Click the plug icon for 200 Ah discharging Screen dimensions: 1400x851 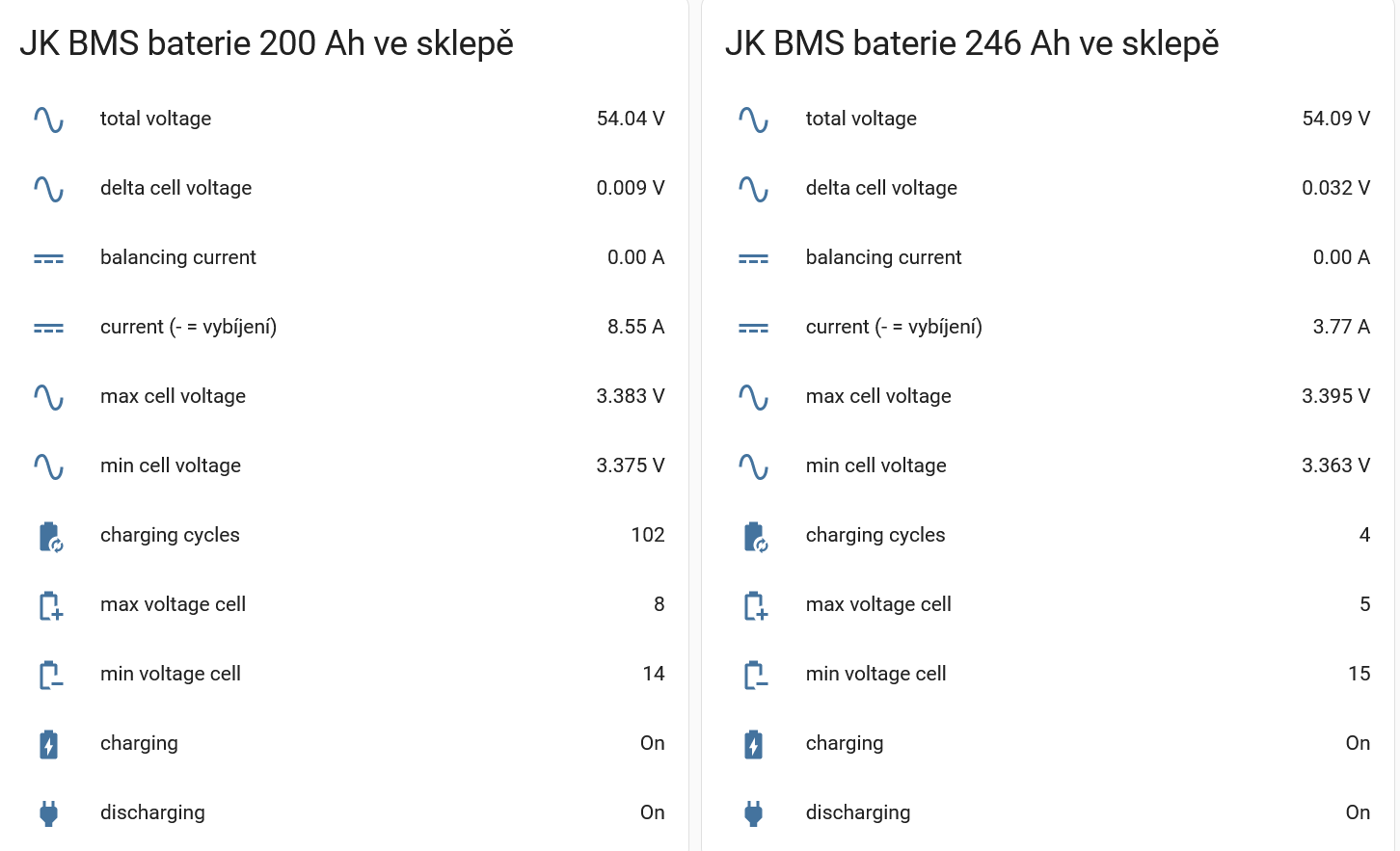click(48, 813)
